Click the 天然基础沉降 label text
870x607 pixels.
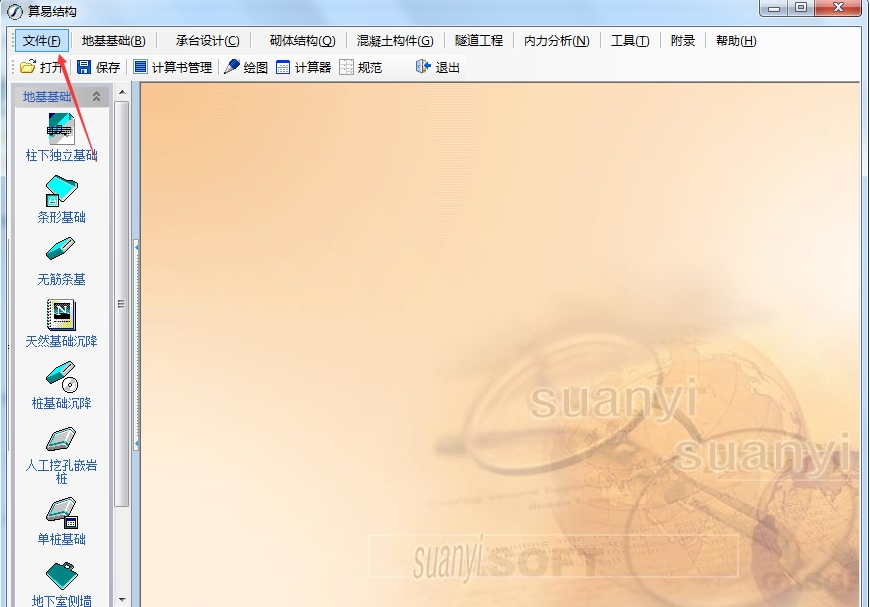[x=61, y=341]
